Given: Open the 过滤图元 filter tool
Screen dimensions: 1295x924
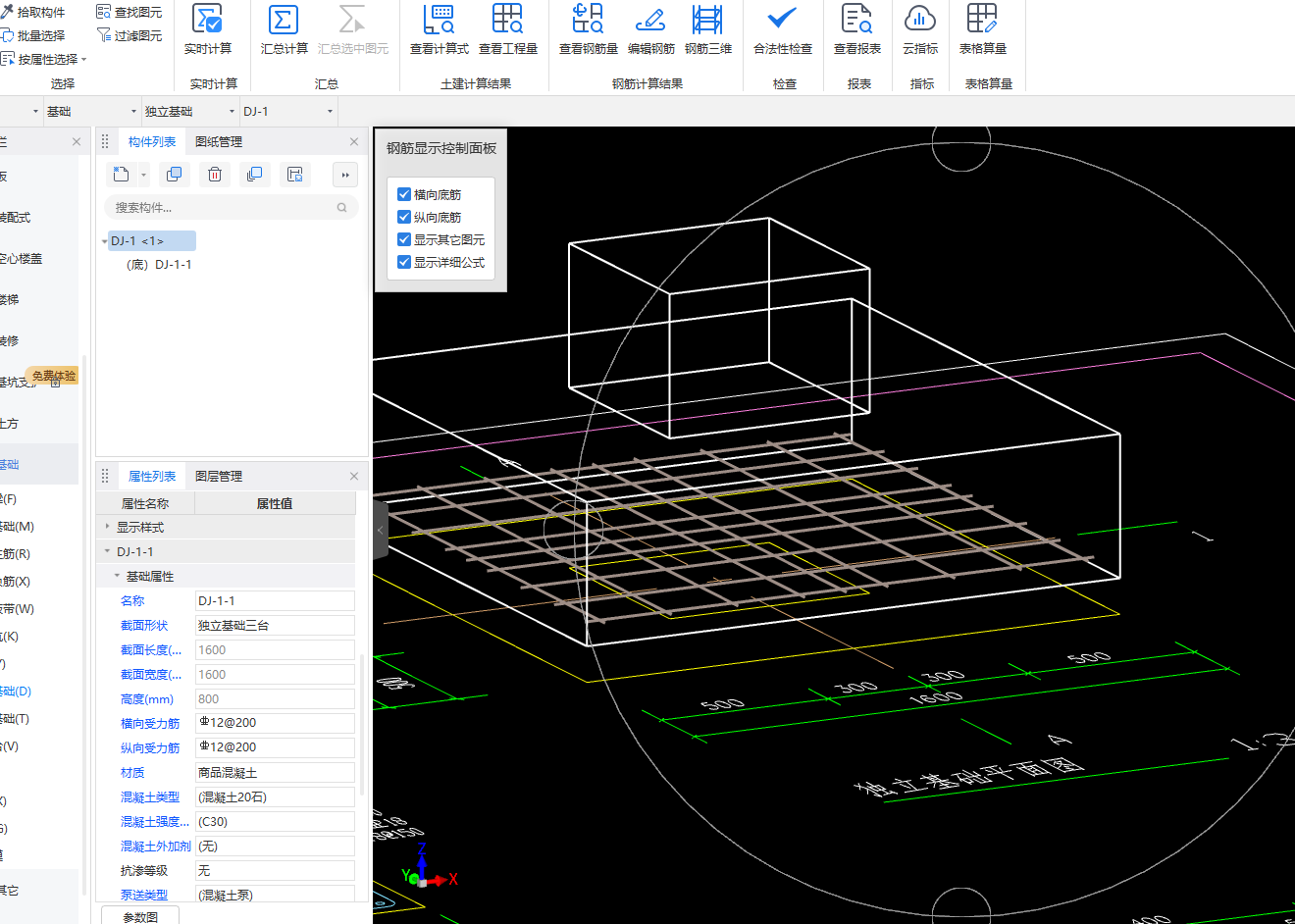Looking at the screenshot, I should pos(129,35).
